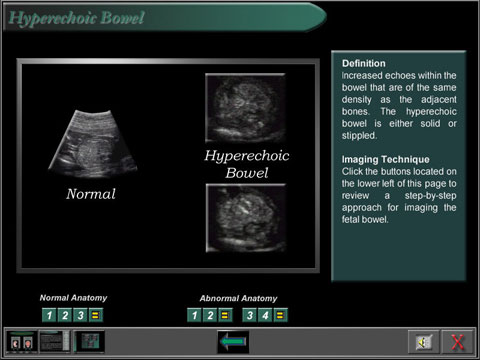Click the lower hyperechoic bowel ultrasound image
480x360 pixels.
point(246,218)
